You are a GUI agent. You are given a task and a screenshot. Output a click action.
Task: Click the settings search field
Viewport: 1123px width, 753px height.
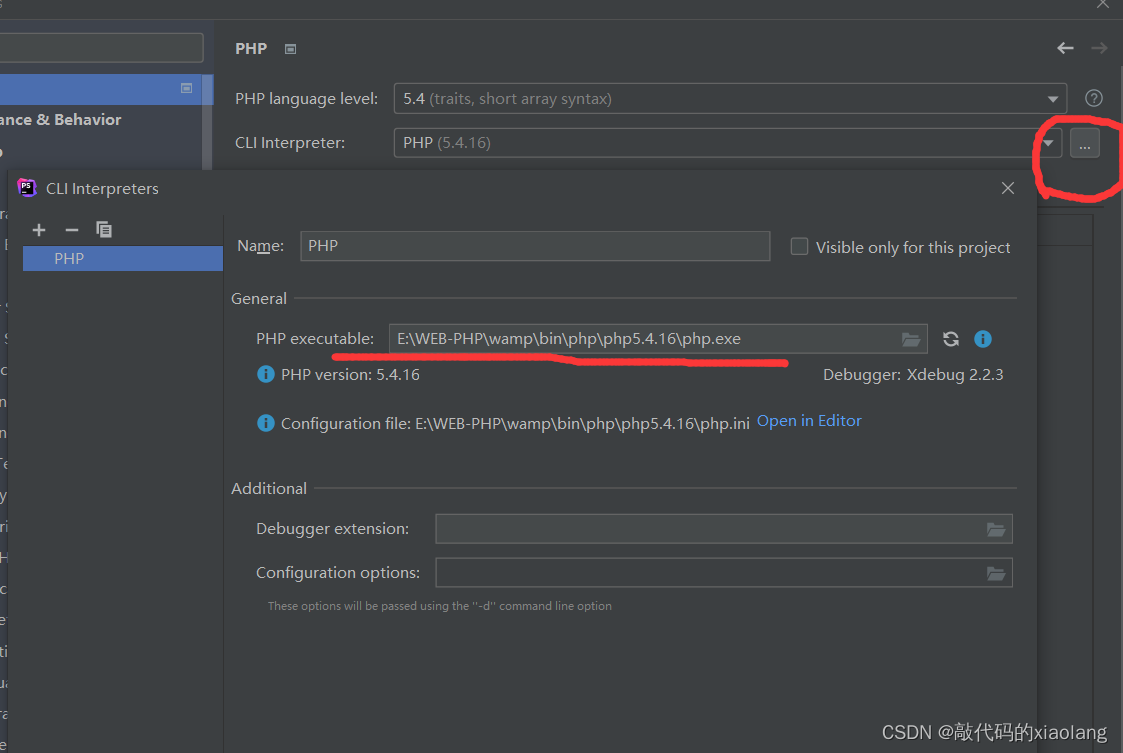click(x=101, y=47)
